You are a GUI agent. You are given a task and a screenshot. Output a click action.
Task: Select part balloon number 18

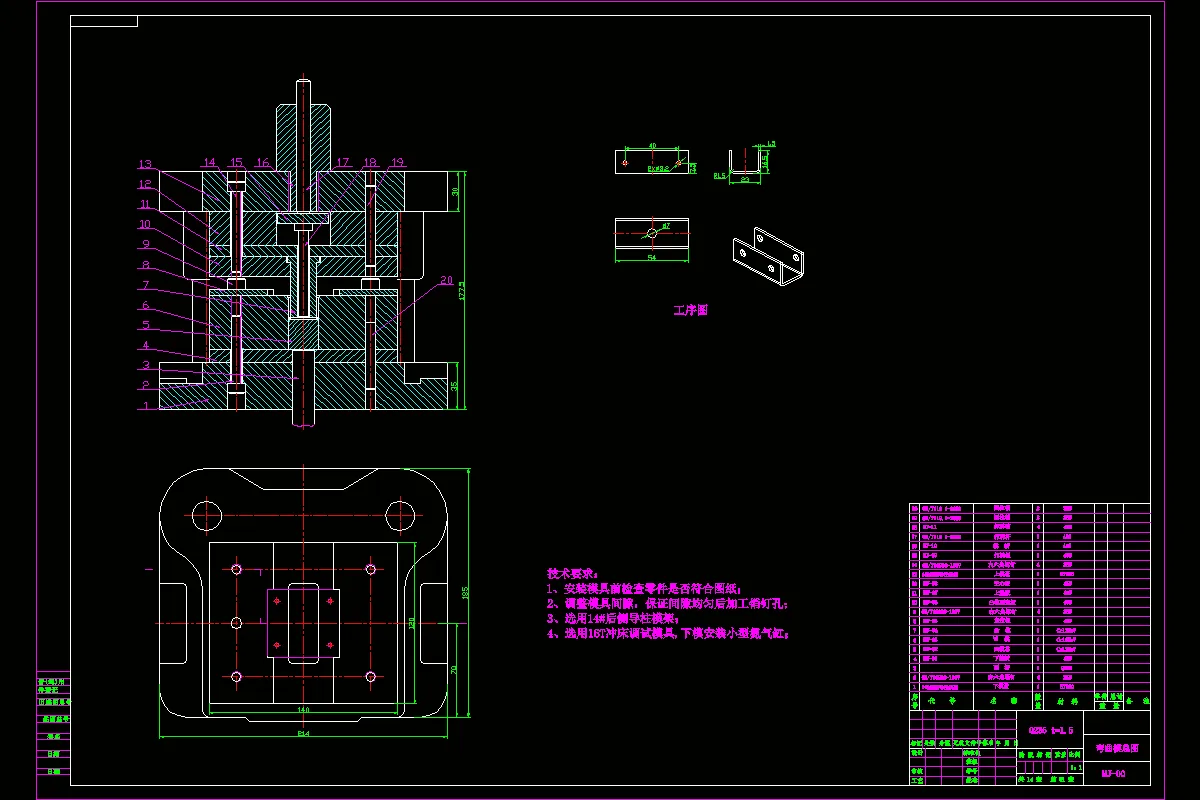click(x=370, y=162)
